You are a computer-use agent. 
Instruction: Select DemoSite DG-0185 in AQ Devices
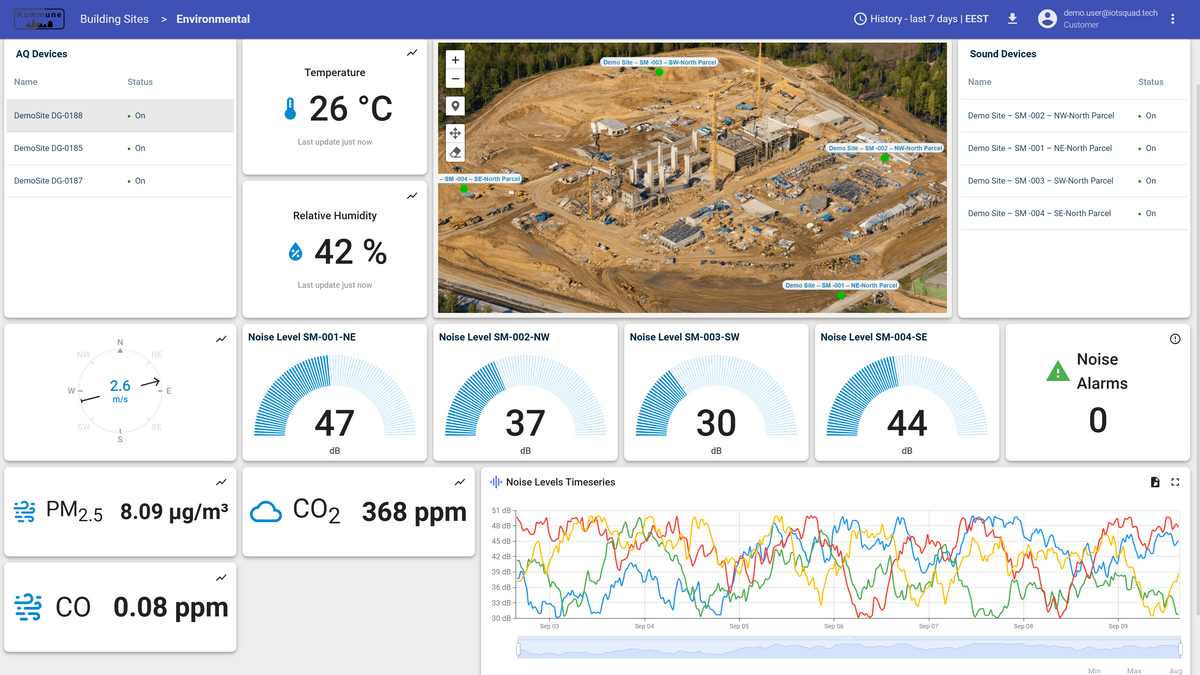(119, 148)
